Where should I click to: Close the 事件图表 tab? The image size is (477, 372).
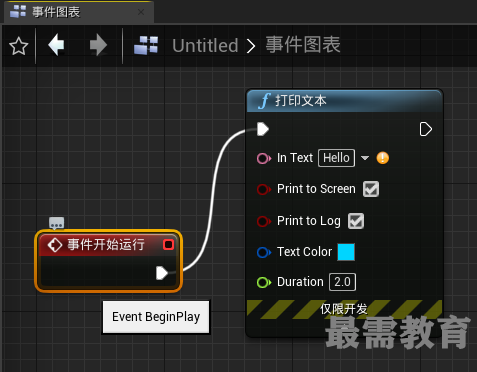coord(141,12)
